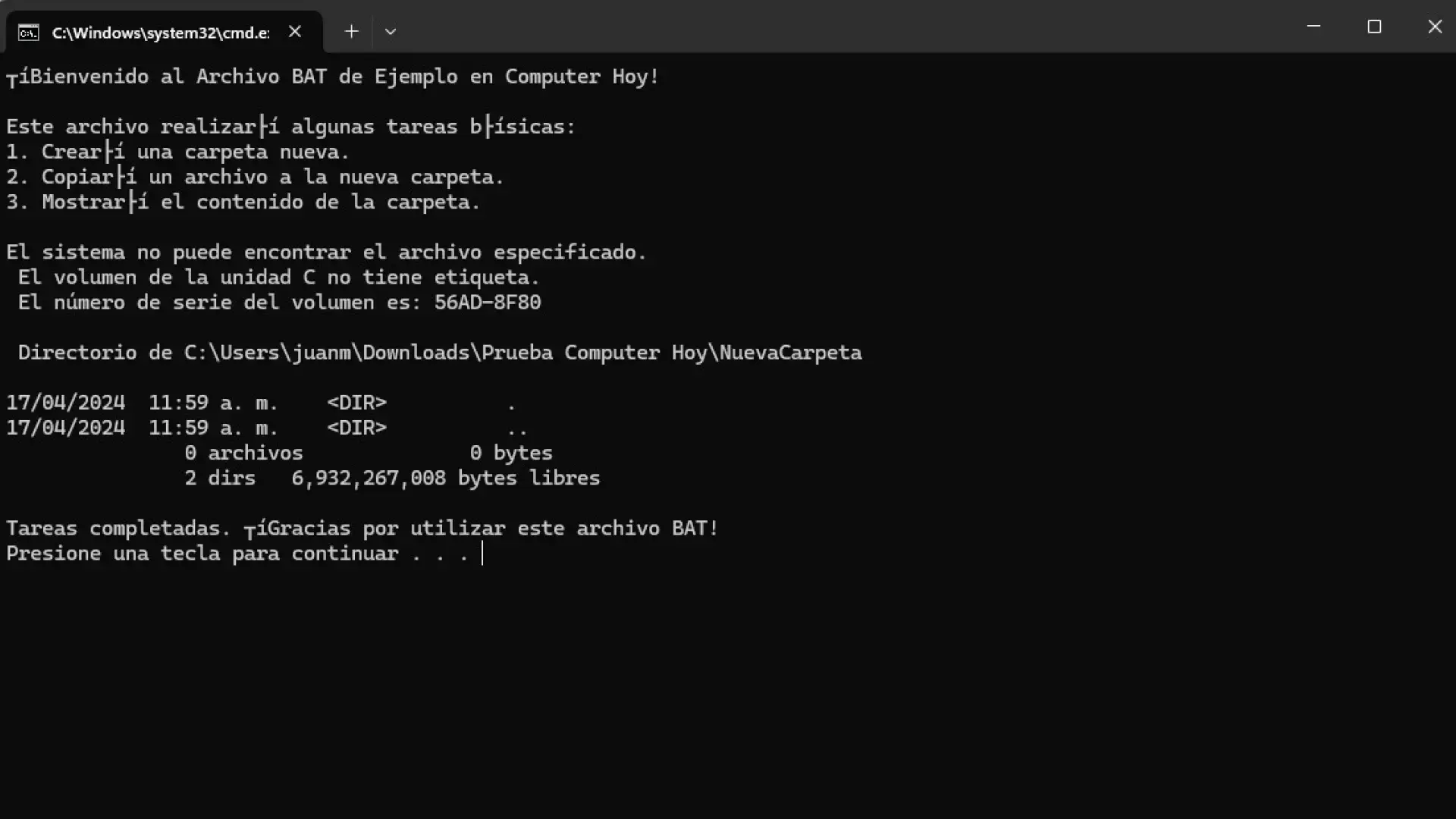Click the 17/04/2024 timestamp entry
Screen dimensions: 1456x819
click(65, 402)
